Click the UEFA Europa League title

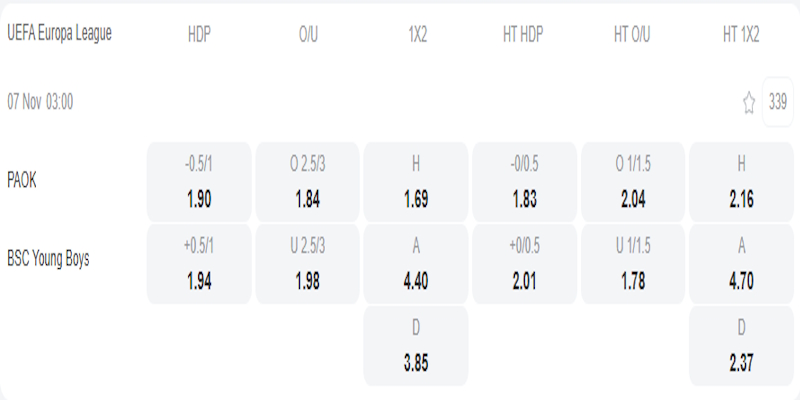pyautogui.click(x=59, y=33)
